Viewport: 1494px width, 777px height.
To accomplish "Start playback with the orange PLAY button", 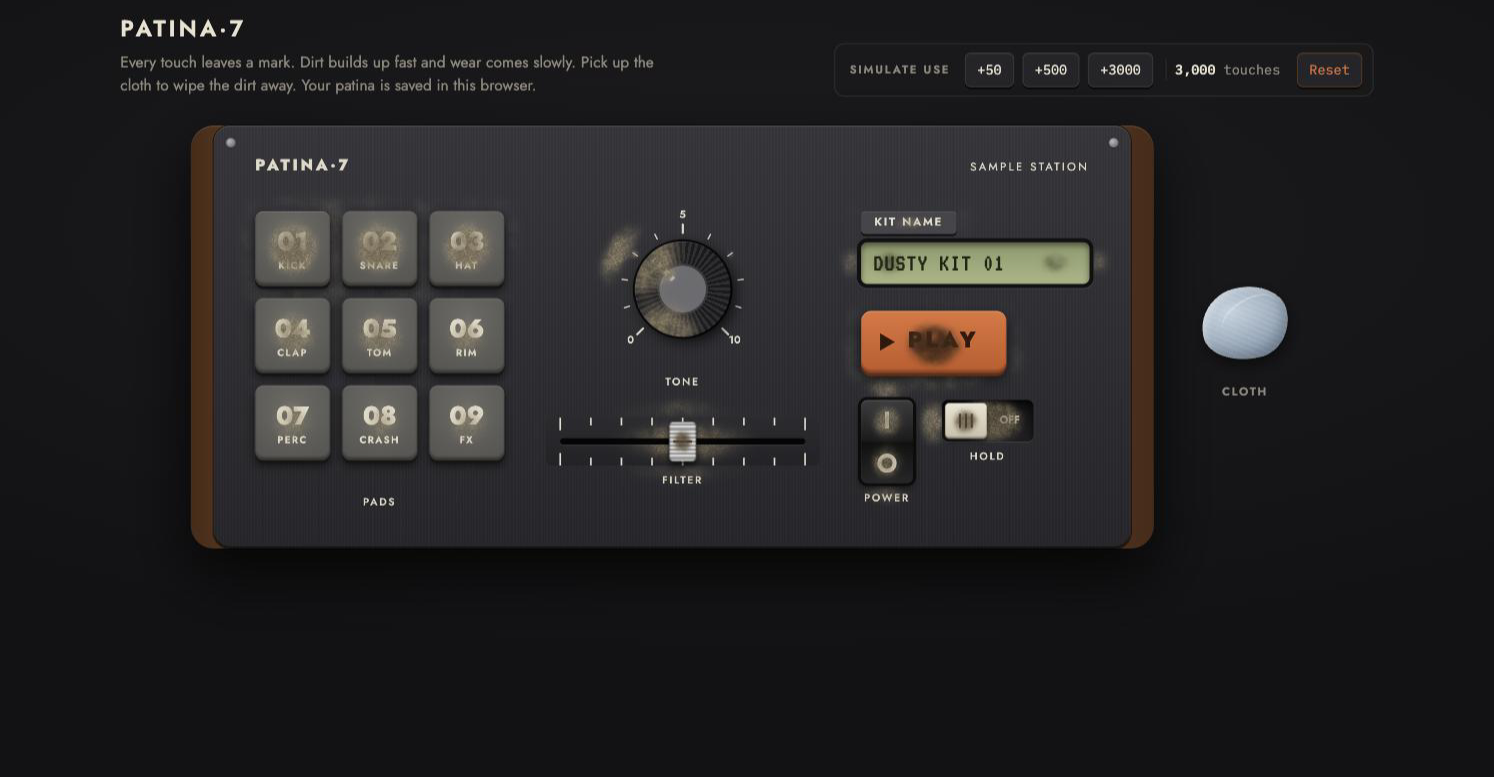I will click(x=933, y=342).
